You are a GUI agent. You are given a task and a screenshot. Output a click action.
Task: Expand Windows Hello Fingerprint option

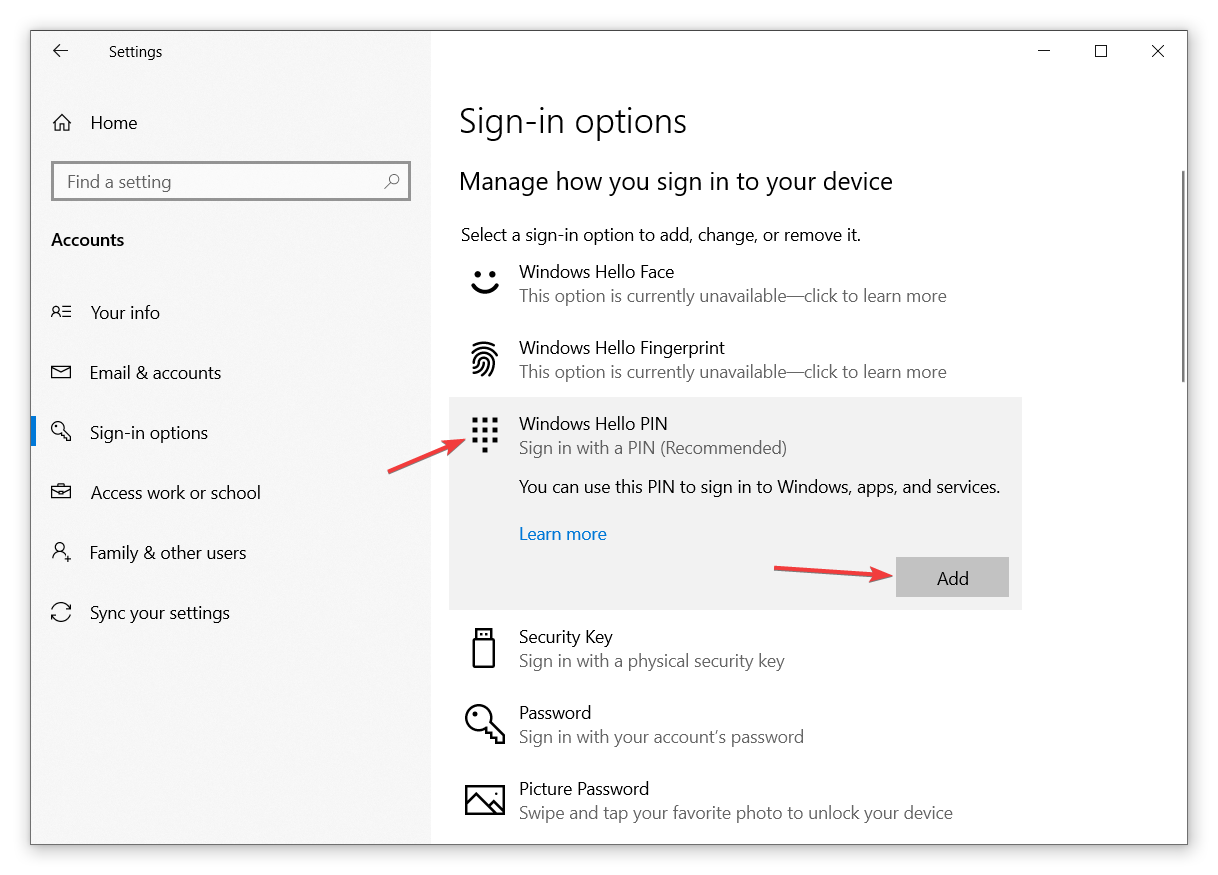735,359
